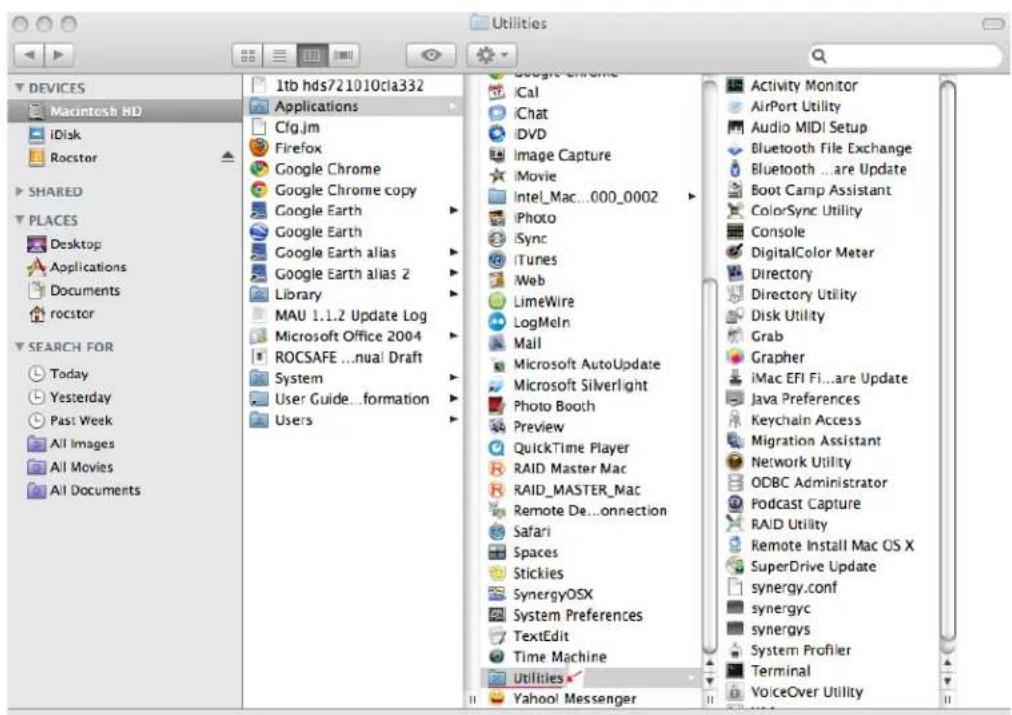1012x715 pixels.
Task: Select the Terminal app icon
Action: [x=734, y=670]
